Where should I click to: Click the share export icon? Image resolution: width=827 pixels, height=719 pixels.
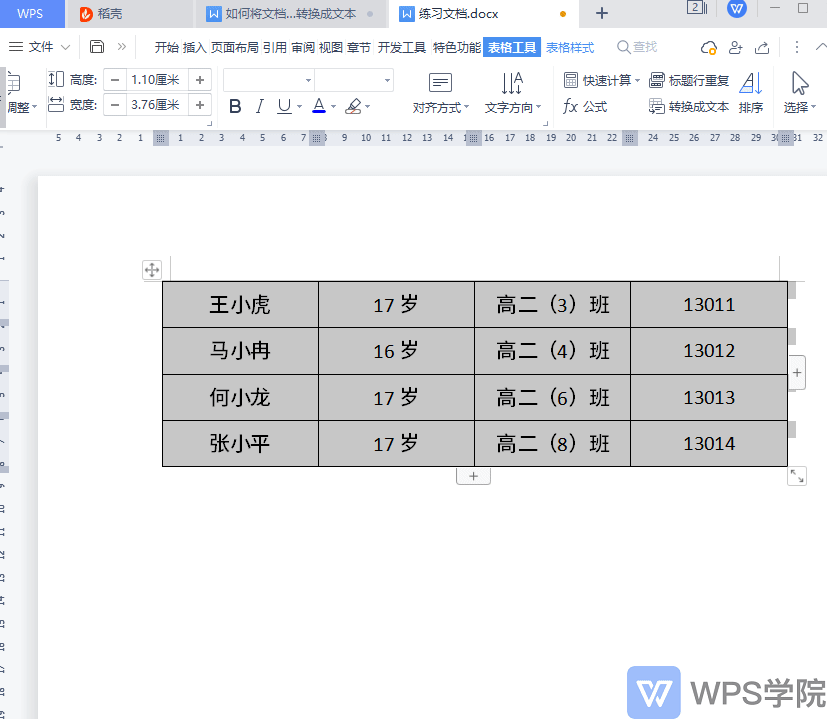762,47
